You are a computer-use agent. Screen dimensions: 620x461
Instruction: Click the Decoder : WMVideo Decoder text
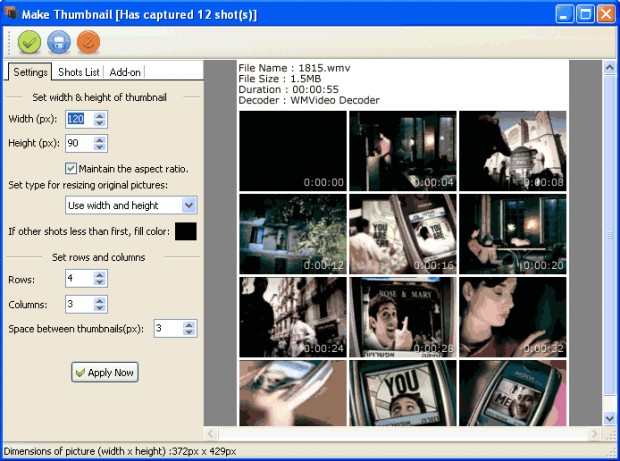tap(309, 100)
